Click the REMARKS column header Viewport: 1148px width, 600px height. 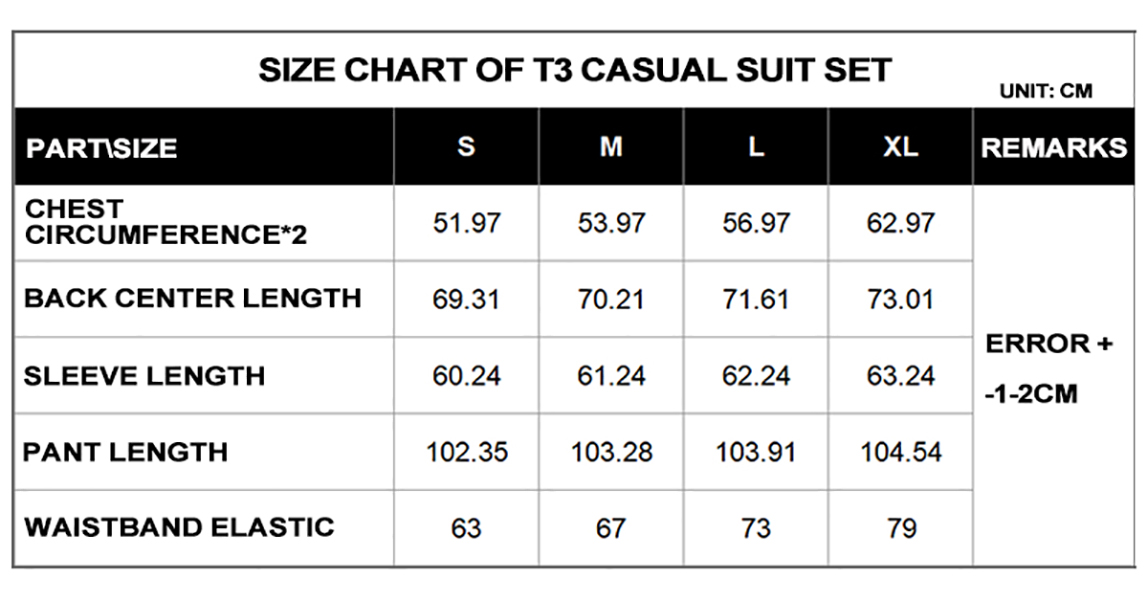pos(1053,148)
